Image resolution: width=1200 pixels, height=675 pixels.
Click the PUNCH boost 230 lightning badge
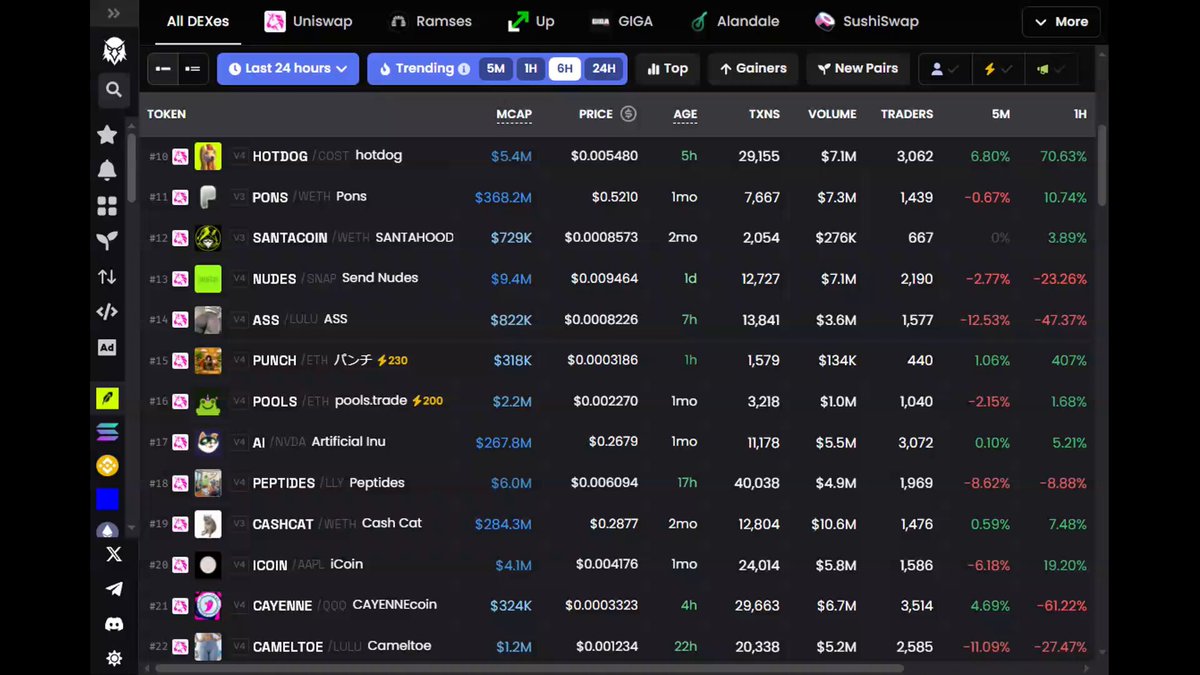point(392,360)
